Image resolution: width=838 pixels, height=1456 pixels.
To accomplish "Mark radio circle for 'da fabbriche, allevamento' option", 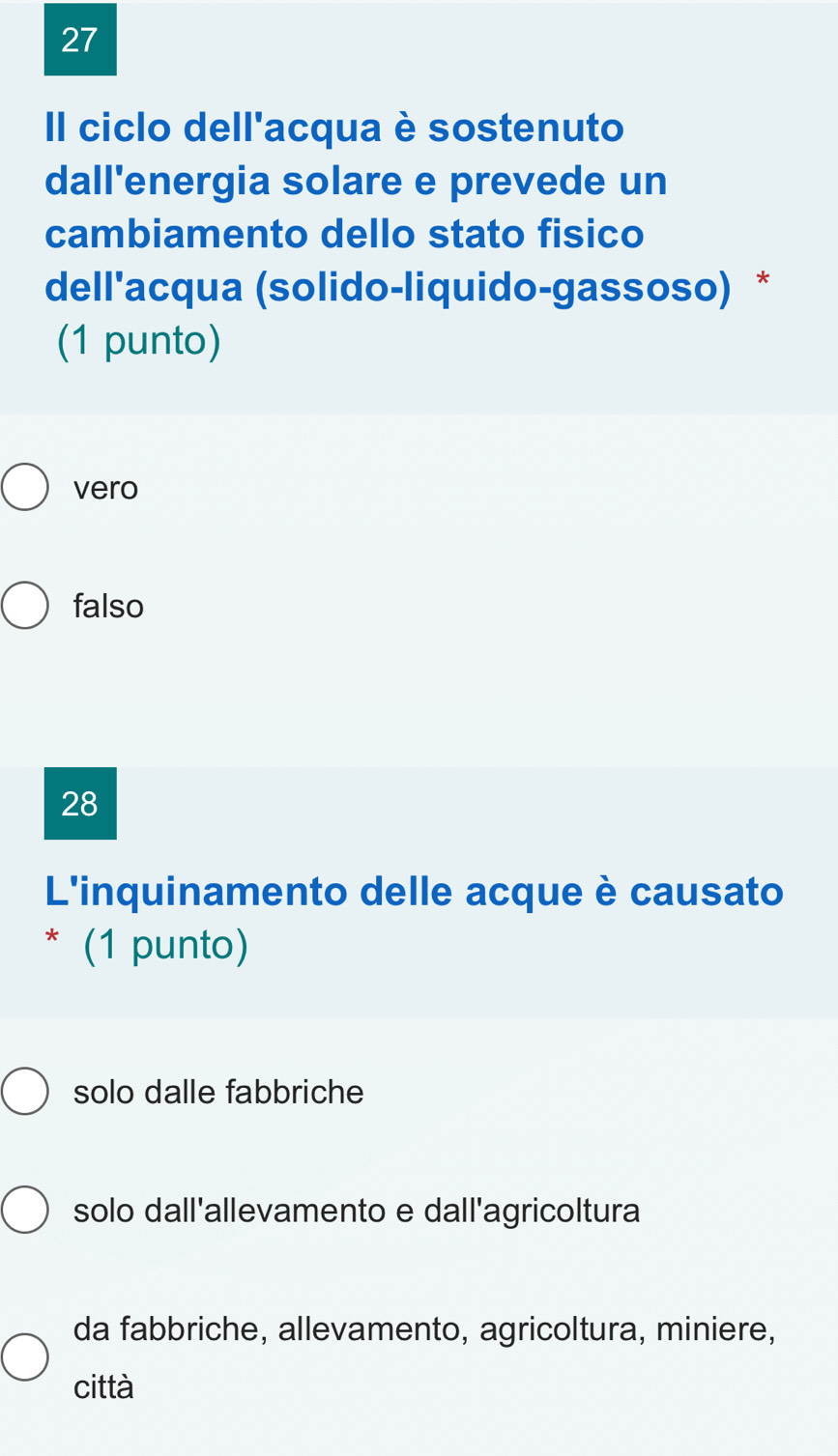I will (x=24, y=1356).
